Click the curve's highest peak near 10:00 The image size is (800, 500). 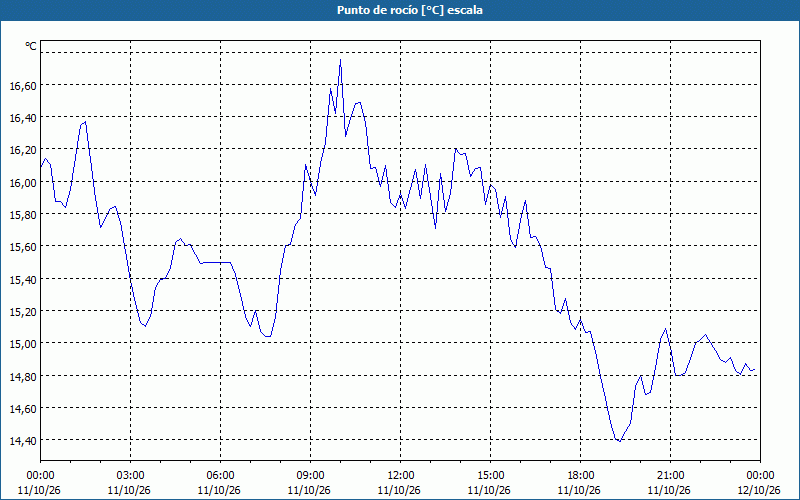[x=340, y=60]
